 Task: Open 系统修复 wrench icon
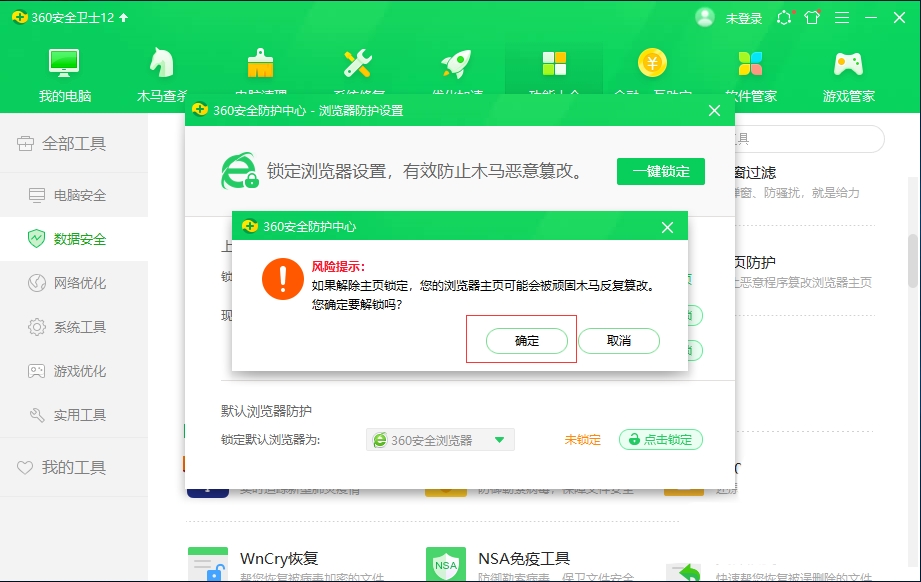[x=358, y=63]
